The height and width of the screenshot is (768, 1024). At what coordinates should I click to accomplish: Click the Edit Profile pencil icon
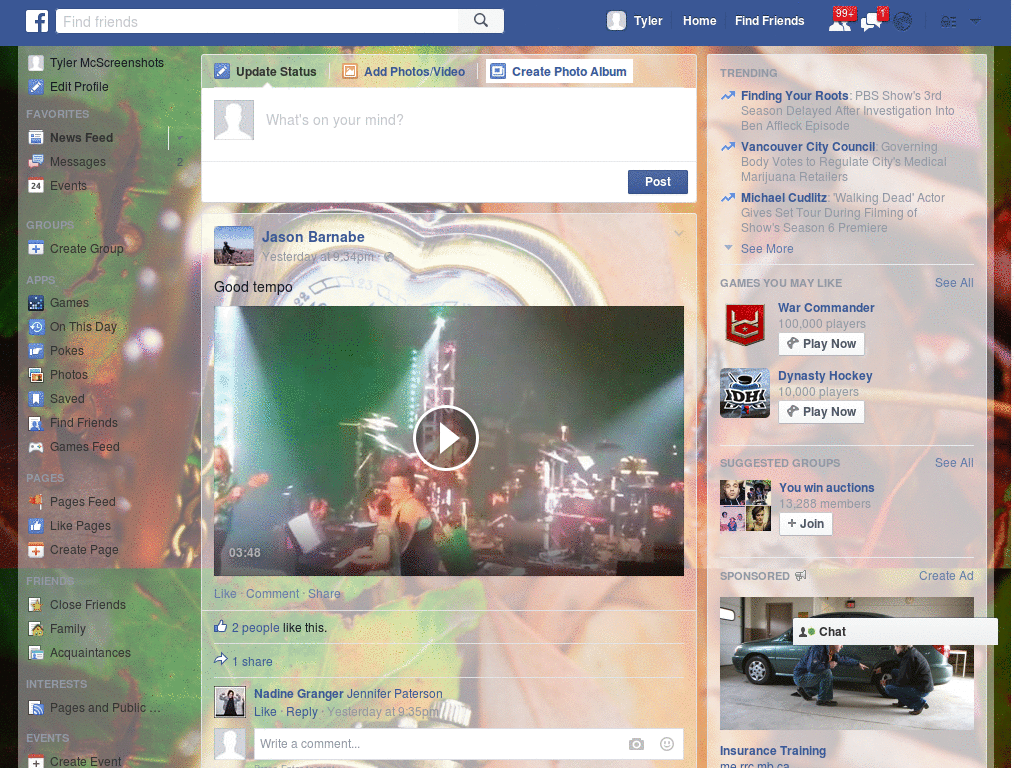tap(36, 86)
